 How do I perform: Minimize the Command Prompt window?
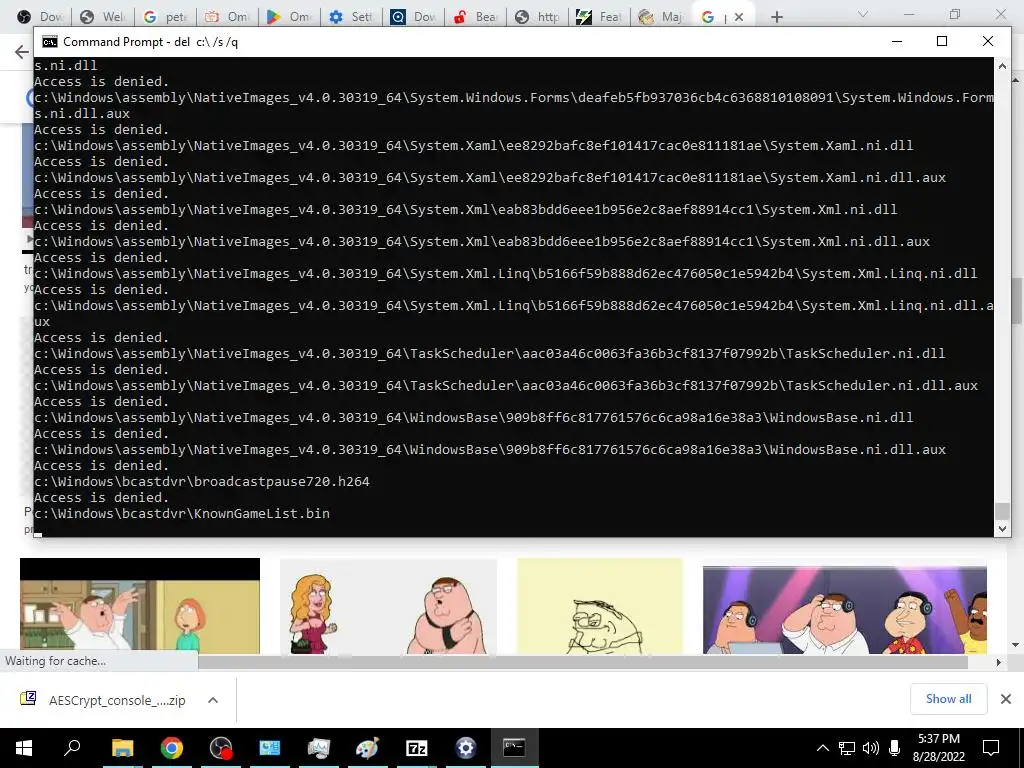[x=897, y=41]
